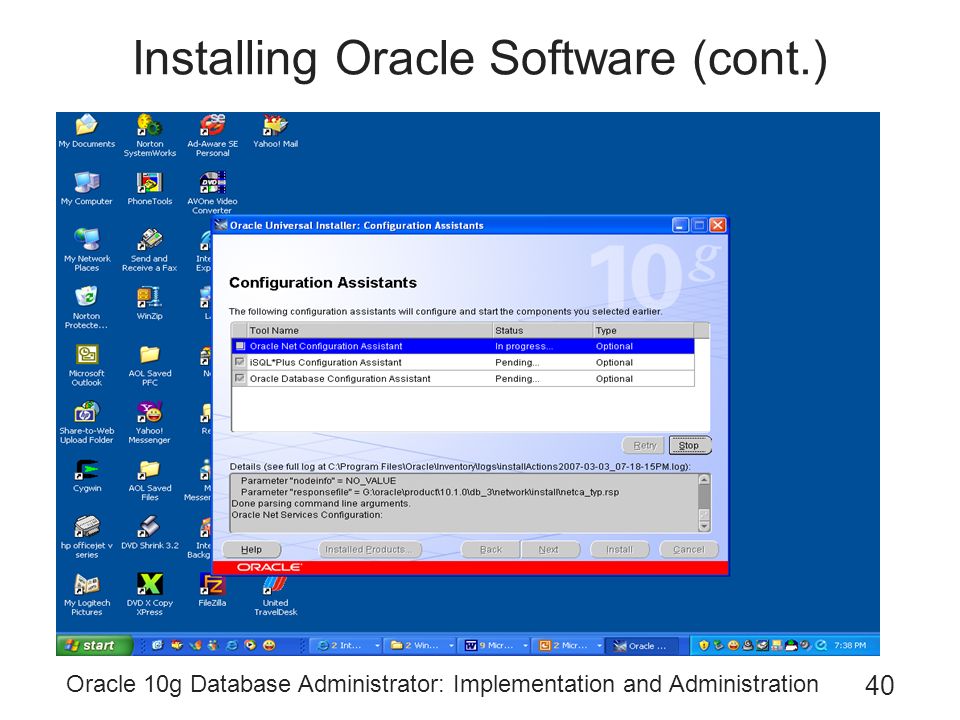The height and width of the screenshot is (720, 960).
Task: Expand the '2 Win...' taskbar group arrow
Action: (x=451, y=645)
